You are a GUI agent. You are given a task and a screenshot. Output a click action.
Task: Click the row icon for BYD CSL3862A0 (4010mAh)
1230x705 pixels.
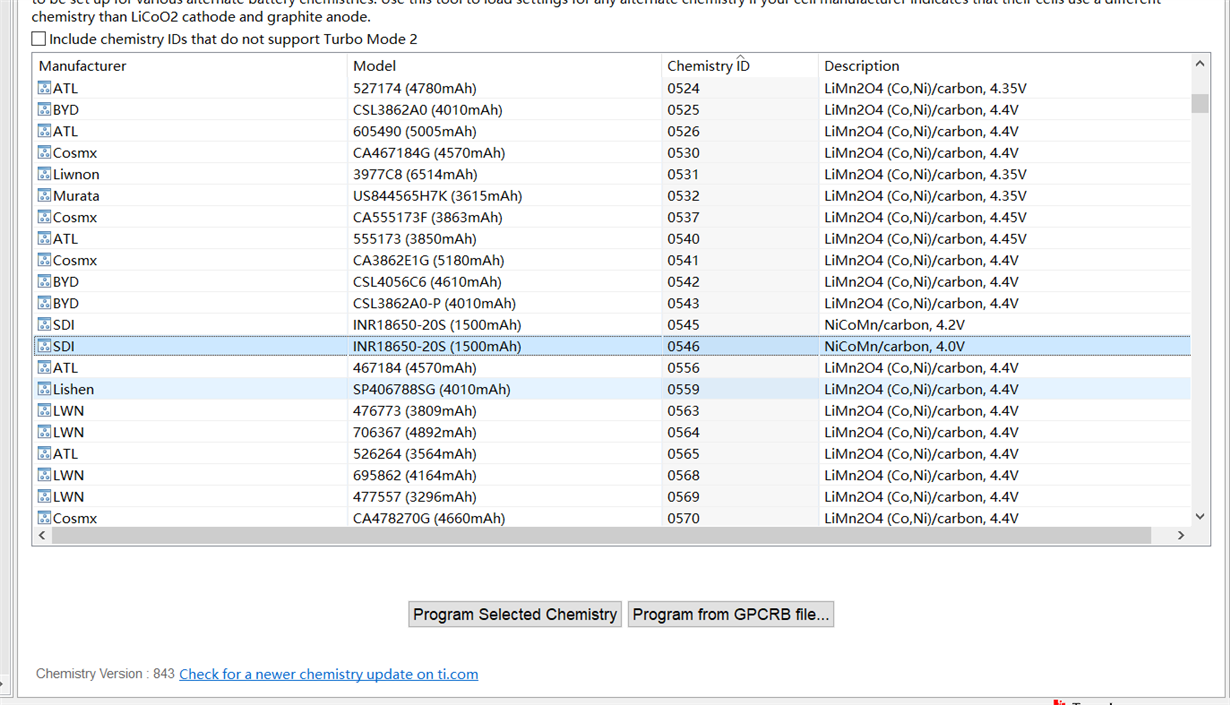click(44, 110)
